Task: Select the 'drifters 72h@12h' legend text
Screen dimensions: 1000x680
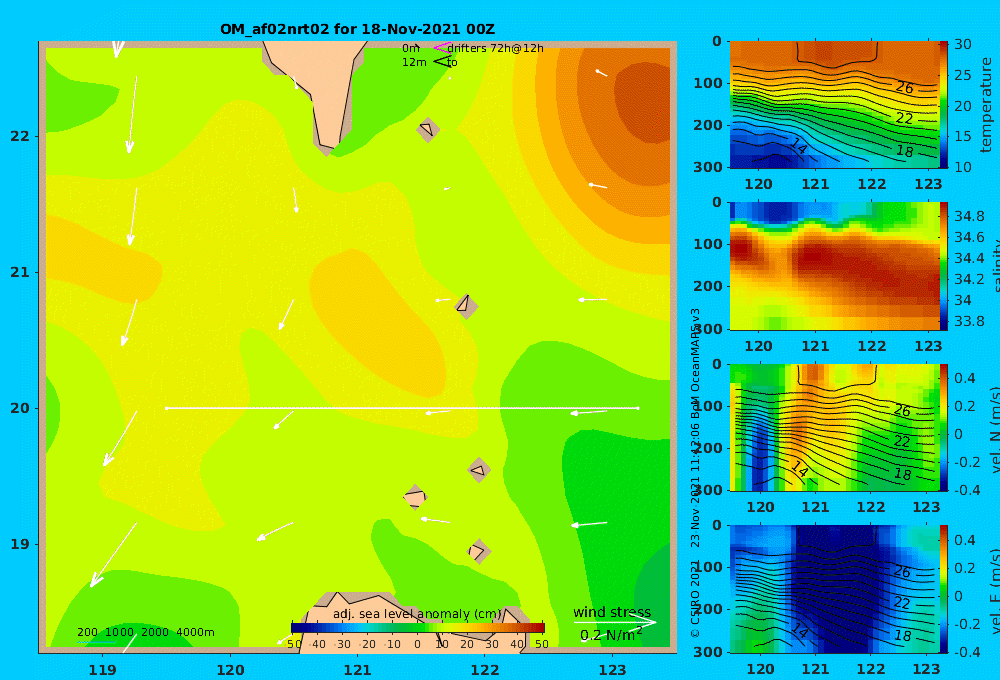Action: 496,48
